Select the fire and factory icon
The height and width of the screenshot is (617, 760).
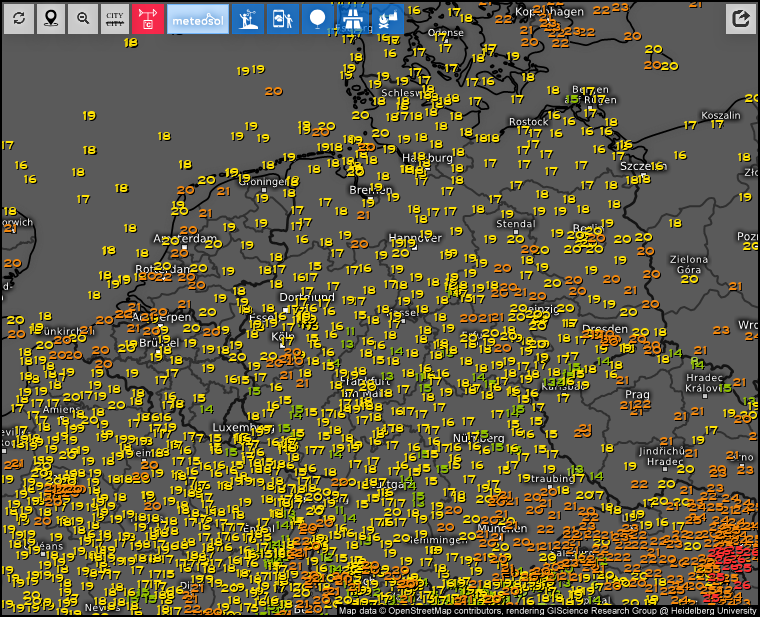pyautogui.click(x=388, y=19)
